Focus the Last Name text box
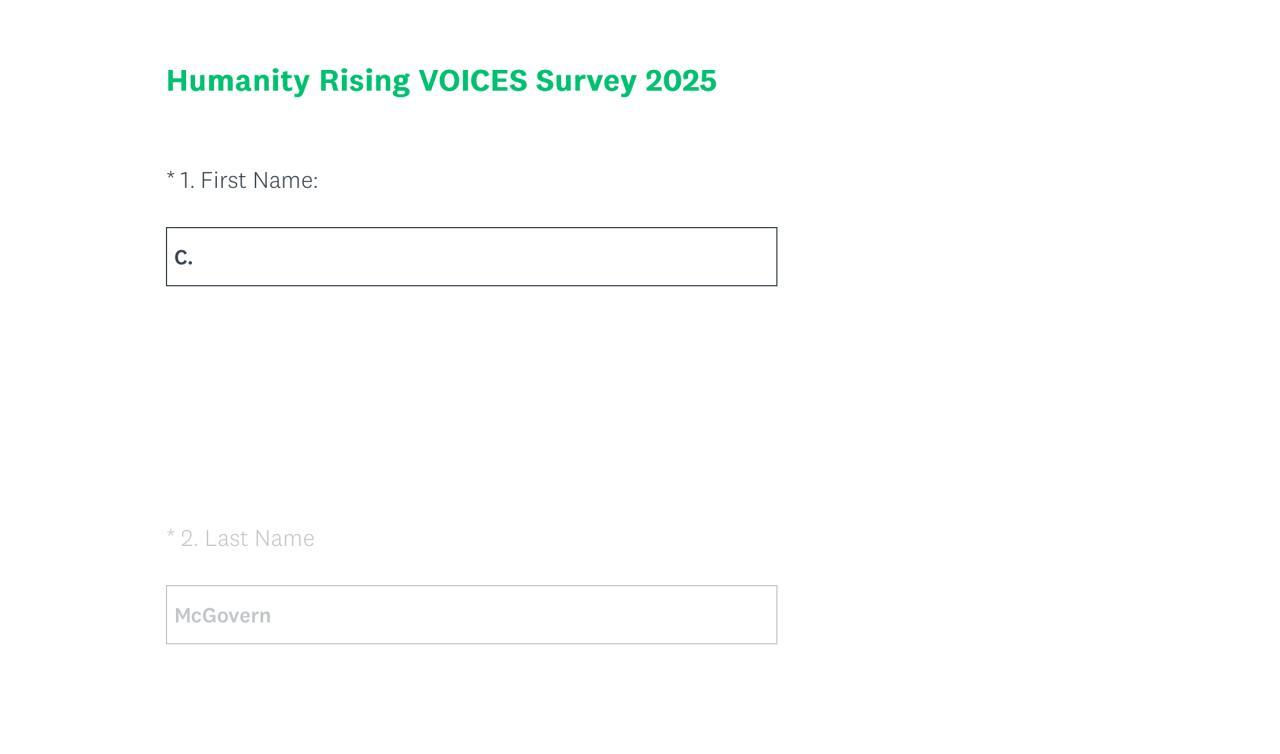This screenshot has height=754, width=1280. tap(471, 615)
